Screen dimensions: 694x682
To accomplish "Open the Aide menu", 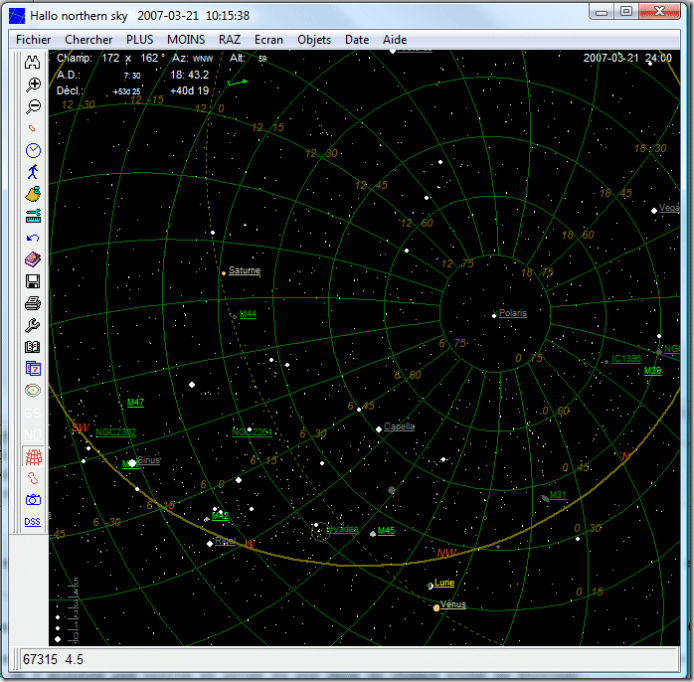I will pyautogui.click(x=395, y=40).
